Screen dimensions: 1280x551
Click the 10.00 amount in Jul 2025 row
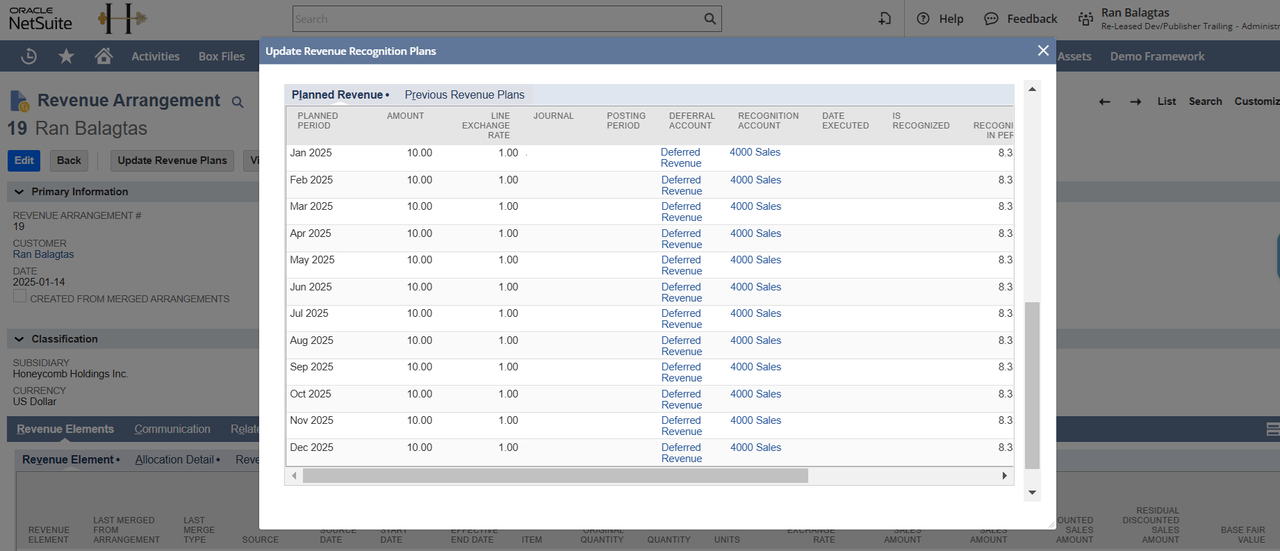tap(419, 313)
